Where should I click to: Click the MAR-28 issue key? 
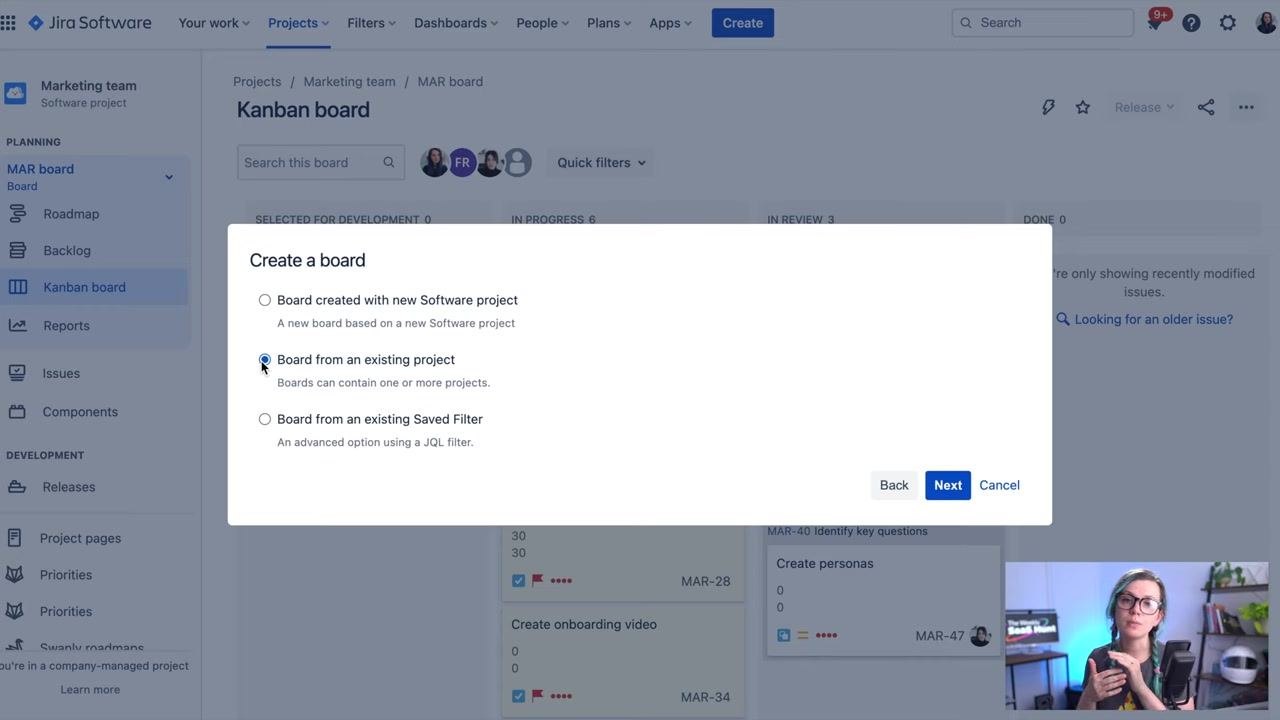coord(706,581)
